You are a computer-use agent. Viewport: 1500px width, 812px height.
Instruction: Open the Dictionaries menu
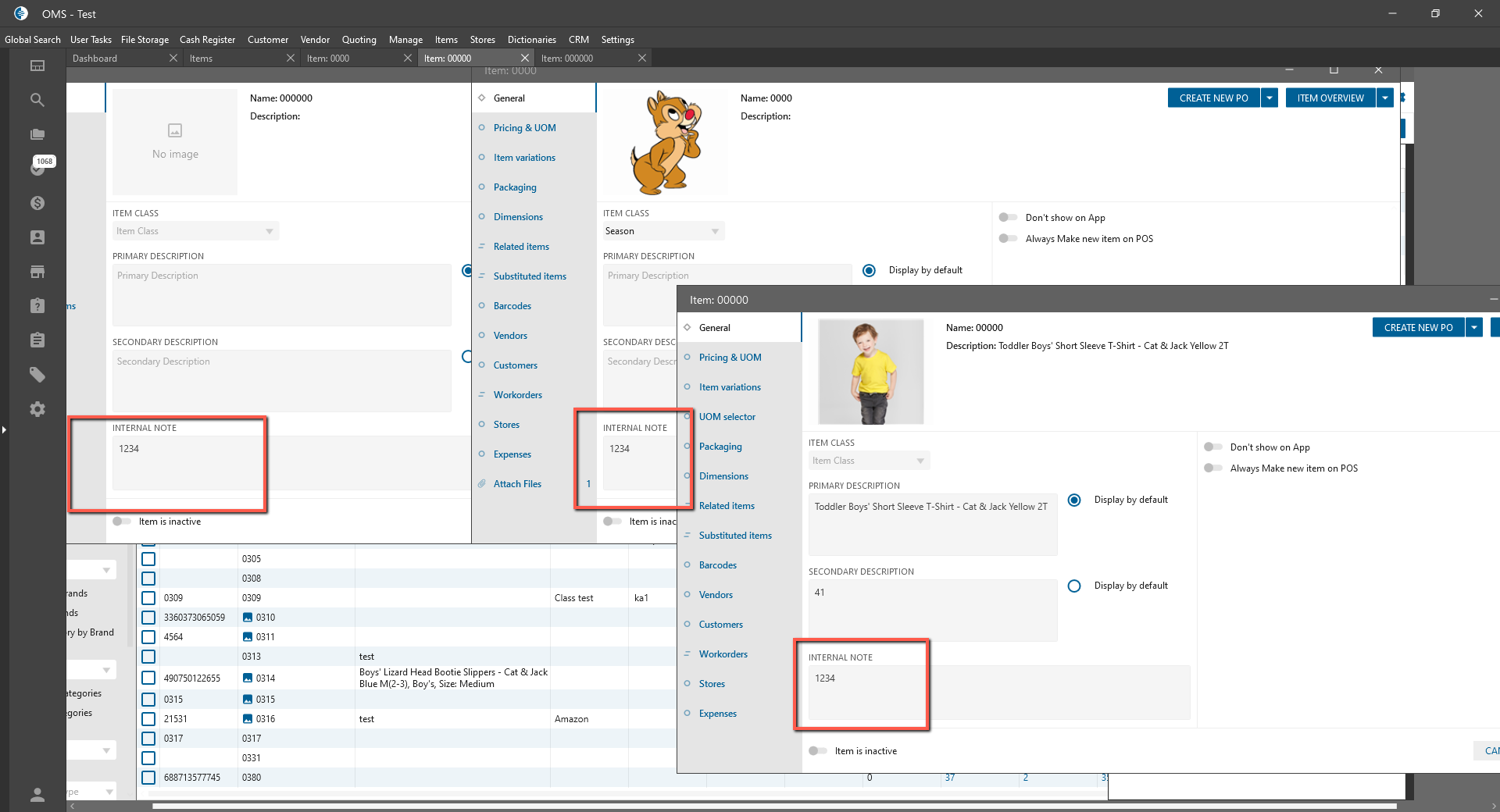click(532, 40)
